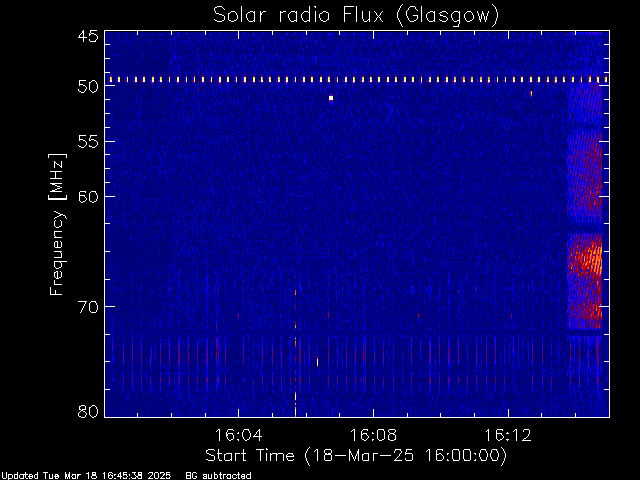Click the 55 frequency tick label
The width and height of the screenshot is (640, 480).
pos(88,142)
